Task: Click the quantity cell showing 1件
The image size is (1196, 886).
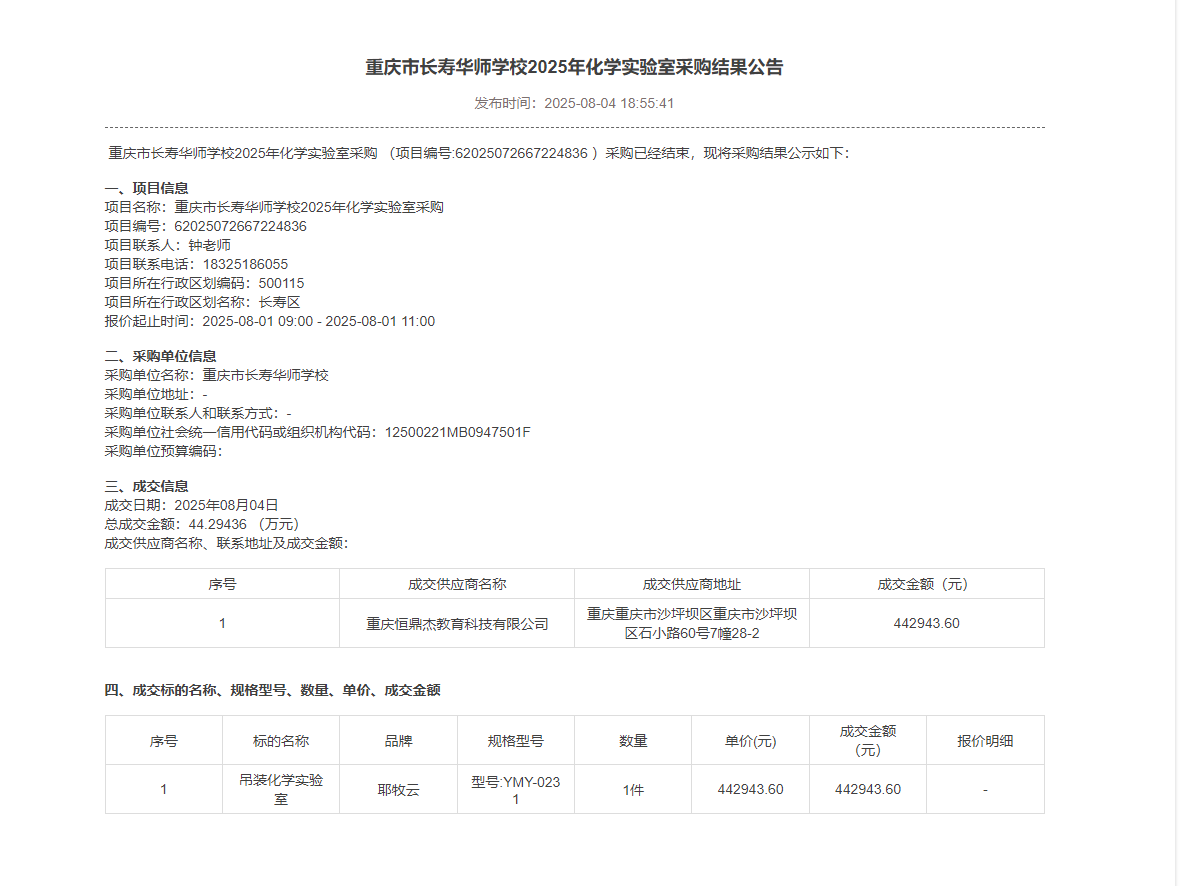Action: click(x=633, y=788)
